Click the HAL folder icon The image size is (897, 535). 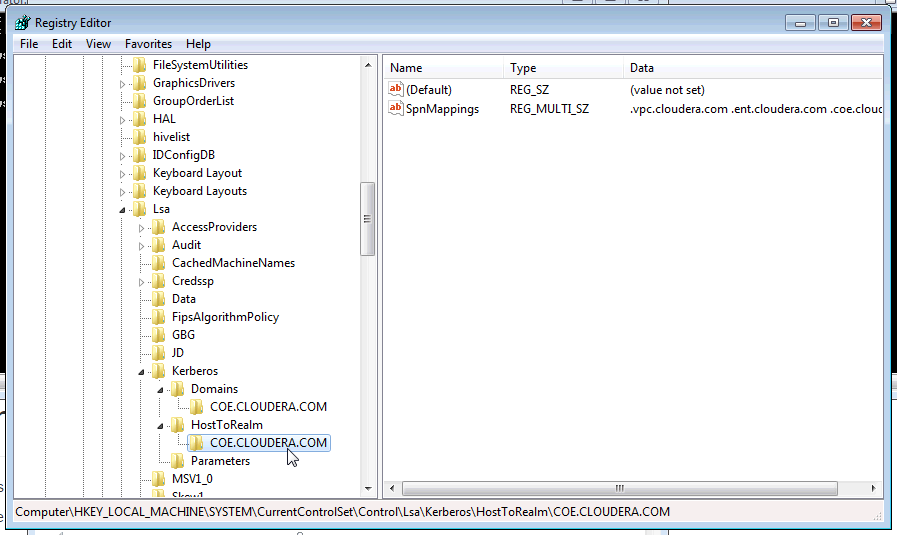(x=140, y=119)
